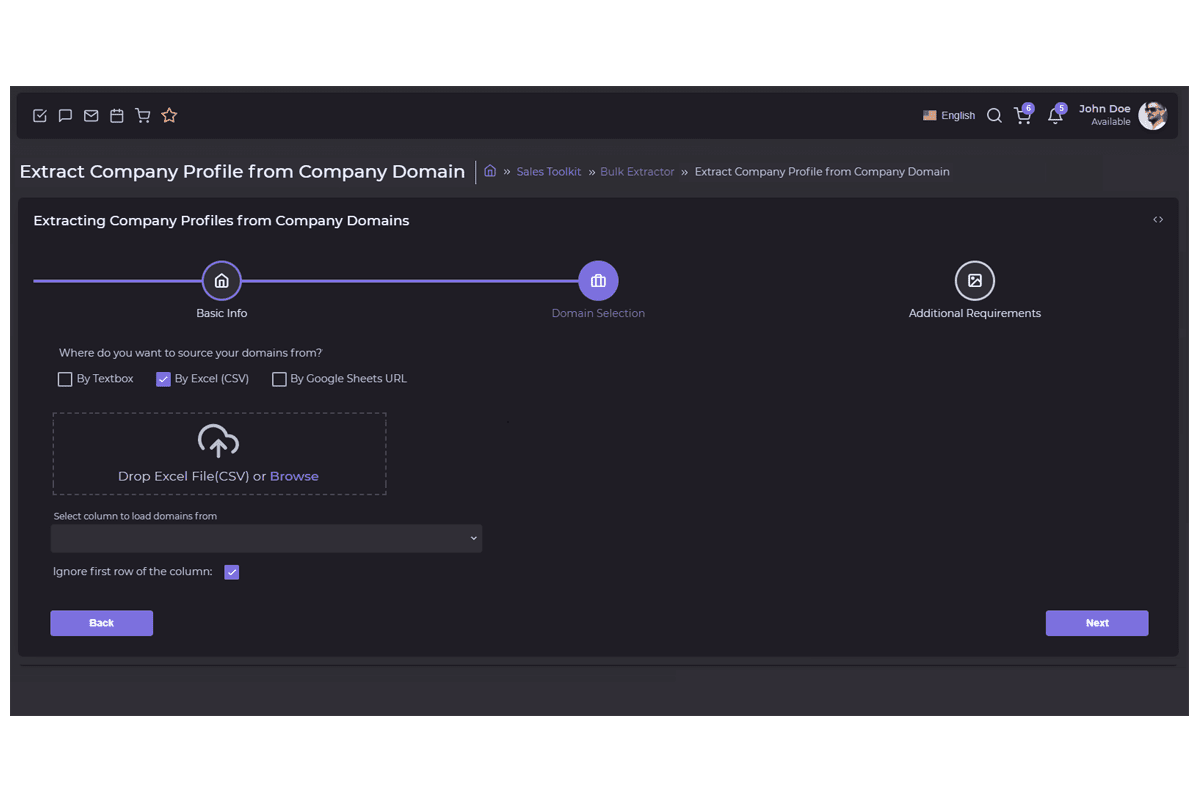Click the star favorites icon
The width and height of the screenshot is (1200, 800).
[x=169, y=116]
